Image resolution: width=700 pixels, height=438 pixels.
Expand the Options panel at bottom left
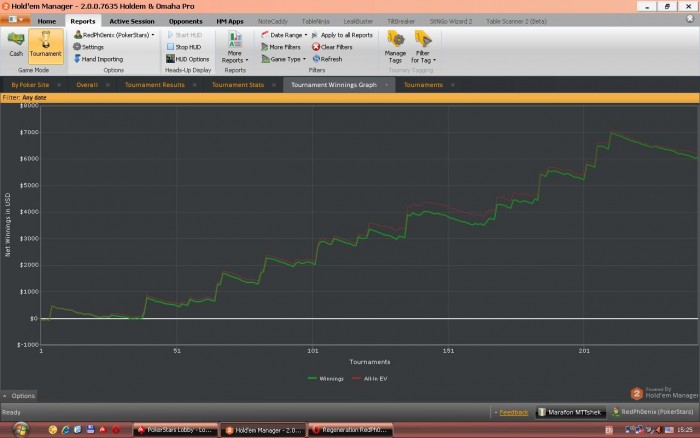[19, 396]
